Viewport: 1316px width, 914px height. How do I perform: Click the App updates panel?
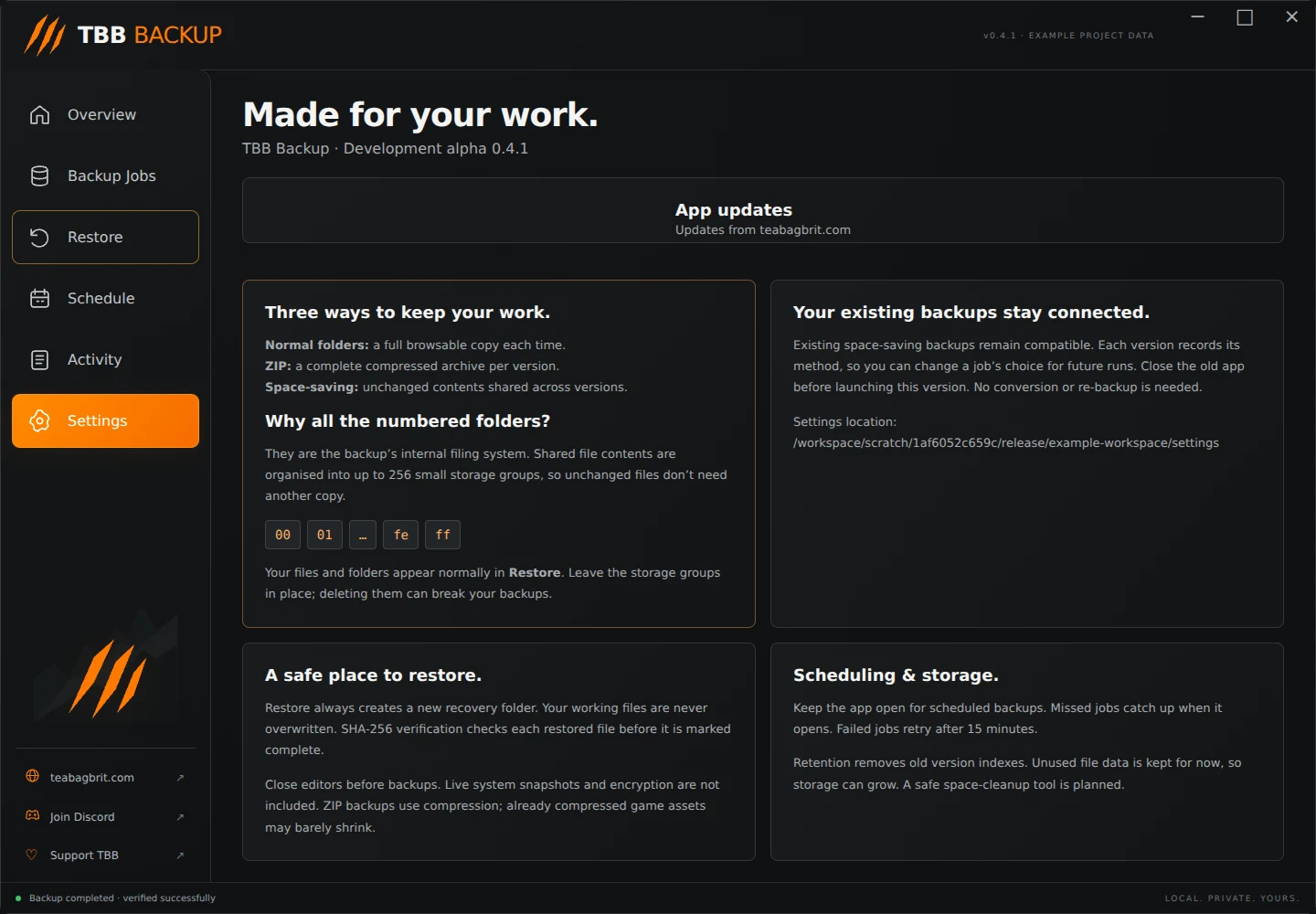[x=762, y=210]
